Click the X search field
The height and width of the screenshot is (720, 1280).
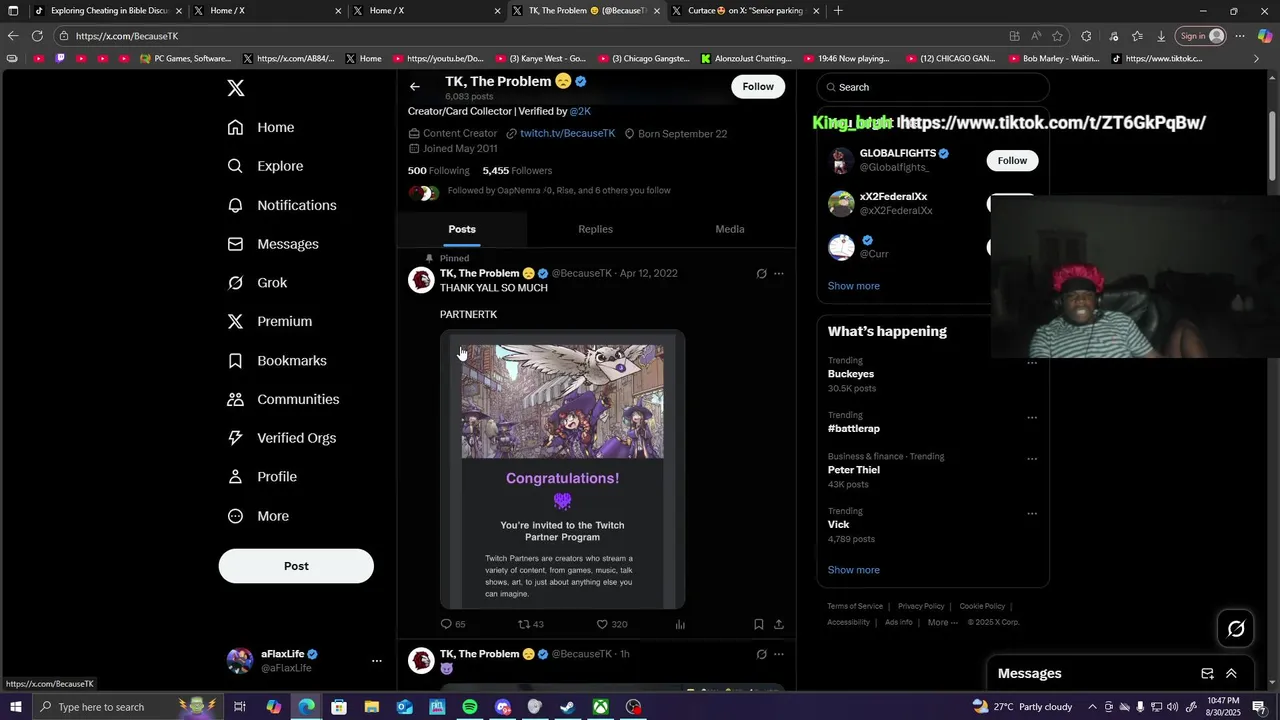click(933, 87)
